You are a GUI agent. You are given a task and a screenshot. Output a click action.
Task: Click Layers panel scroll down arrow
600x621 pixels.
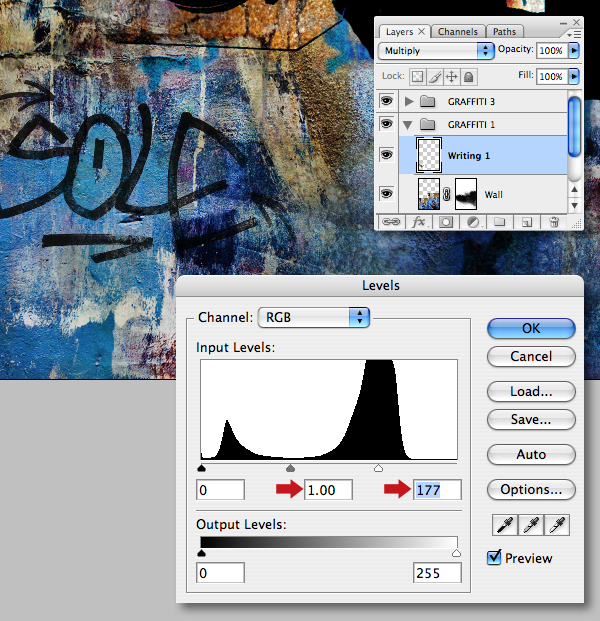tap(574, 205)
